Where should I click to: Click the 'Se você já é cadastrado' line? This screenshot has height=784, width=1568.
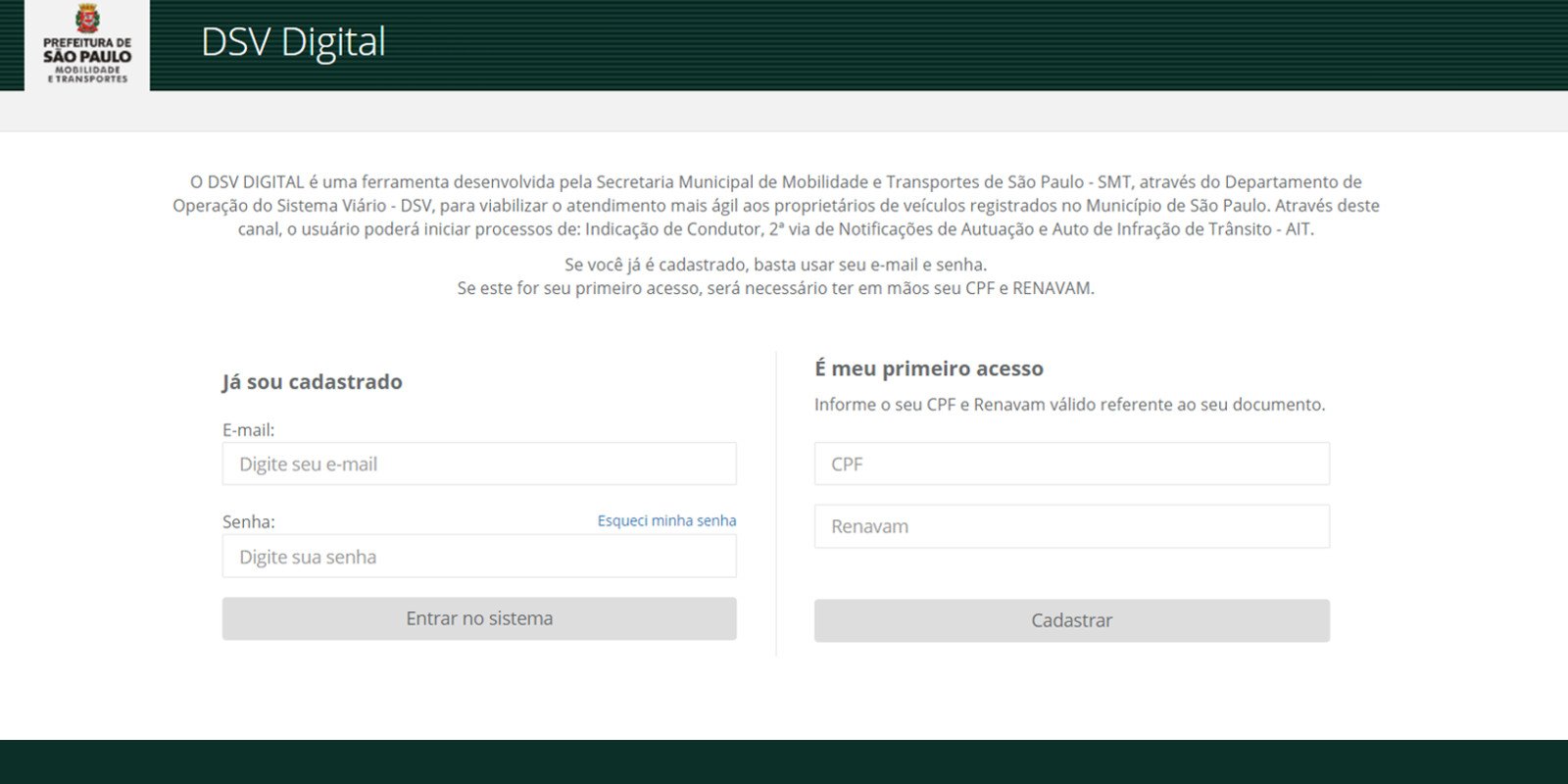click(x=776, y=265)
